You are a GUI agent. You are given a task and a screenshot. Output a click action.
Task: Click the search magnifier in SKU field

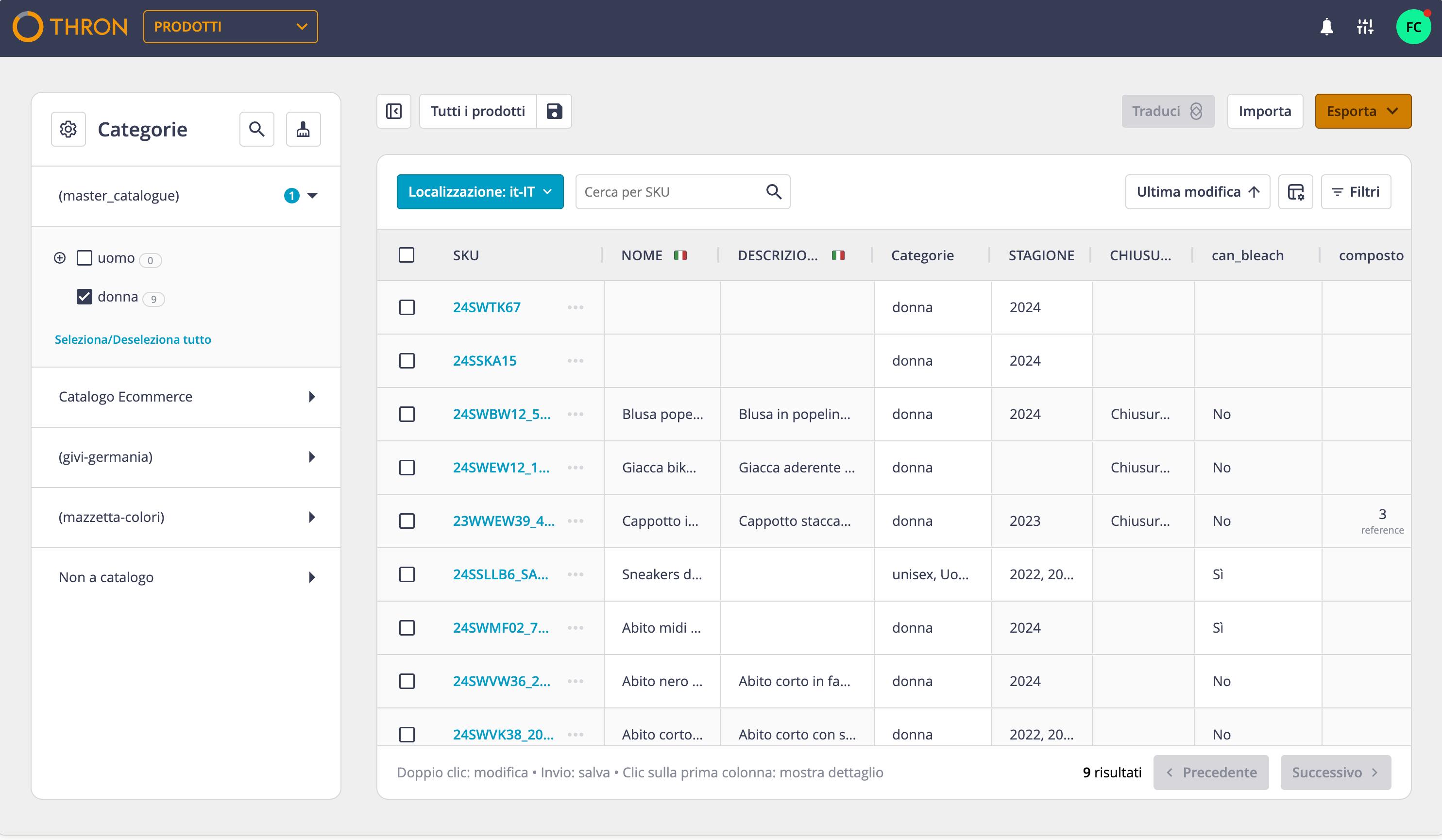tap(774, 192)
